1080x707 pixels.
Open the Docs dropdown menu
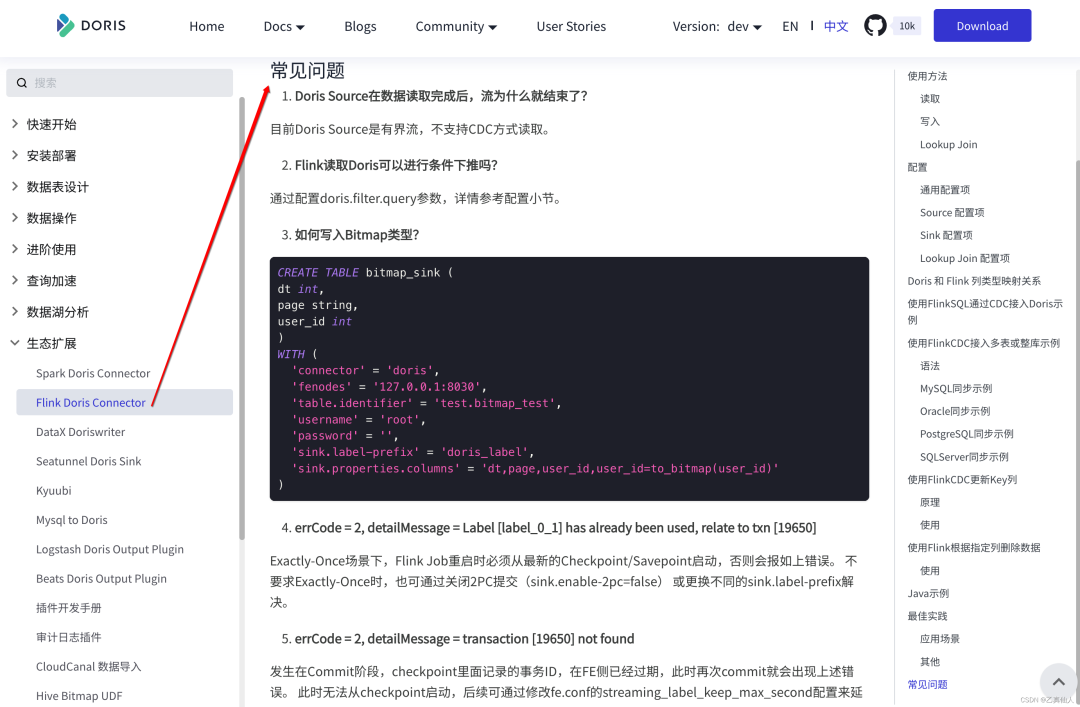[x=284, y=26]
